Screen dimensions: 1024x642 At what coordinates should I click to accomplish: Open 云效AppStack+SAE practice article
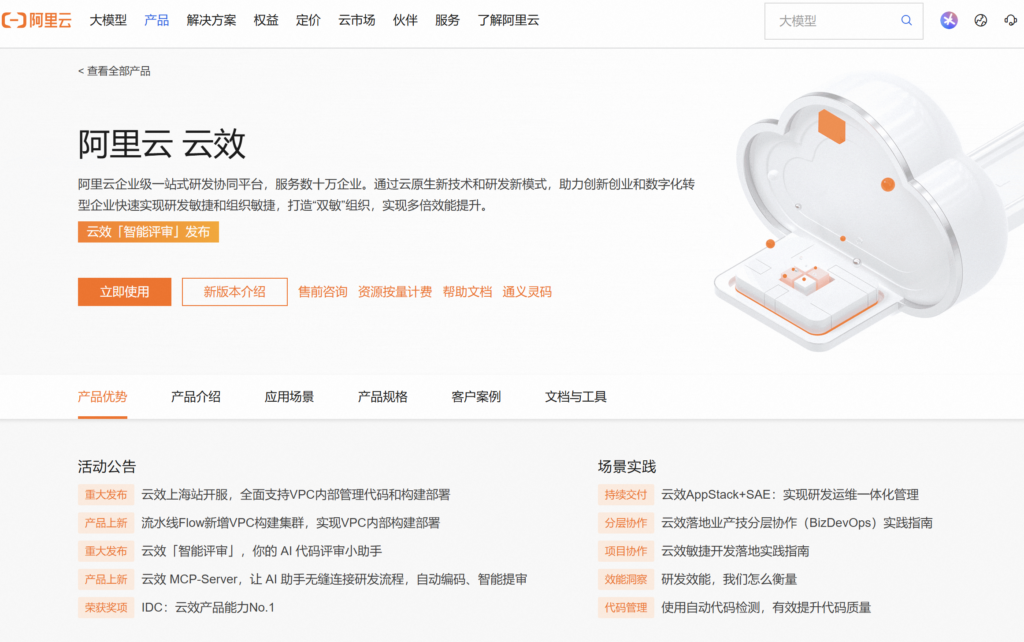790,494
